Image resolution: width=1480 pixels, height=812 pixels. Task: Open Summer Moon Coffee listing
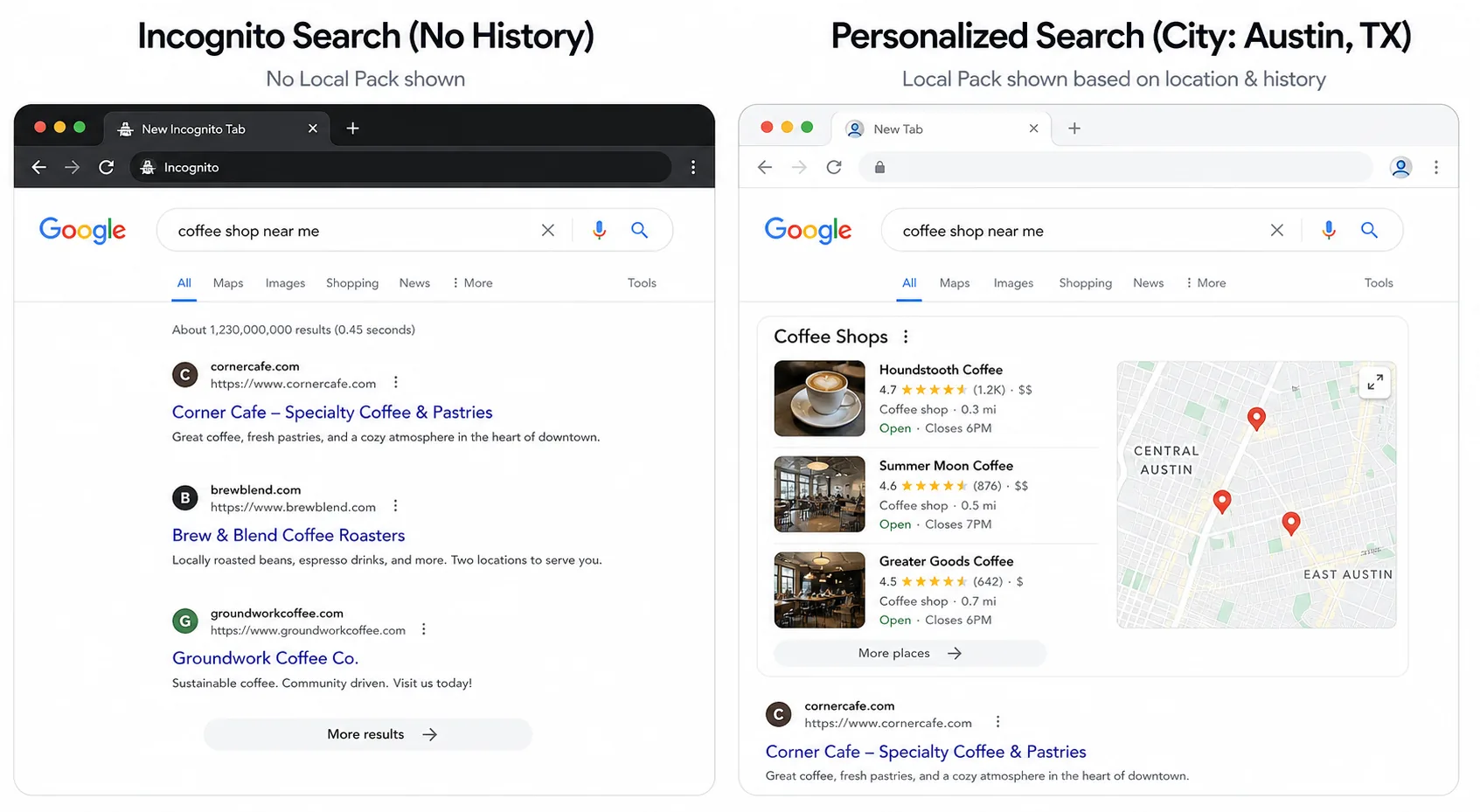point(946,466)
